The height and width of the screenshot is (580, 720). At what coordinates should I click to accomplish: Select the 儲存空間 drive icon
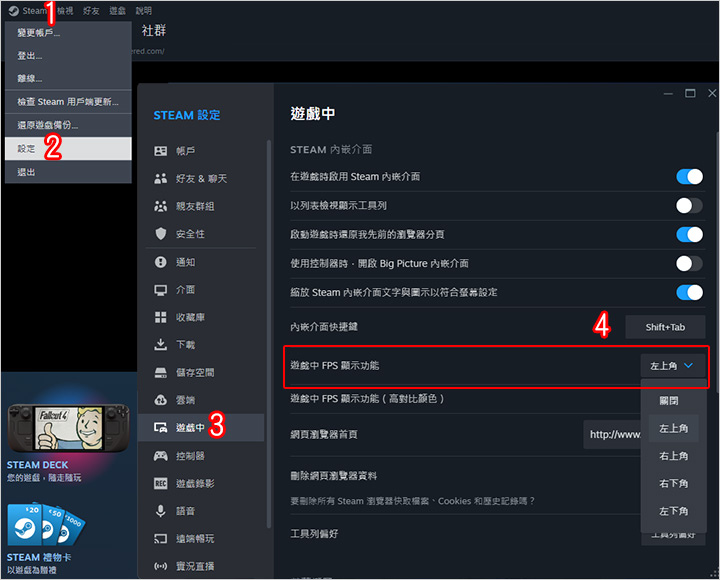point(161,372)
